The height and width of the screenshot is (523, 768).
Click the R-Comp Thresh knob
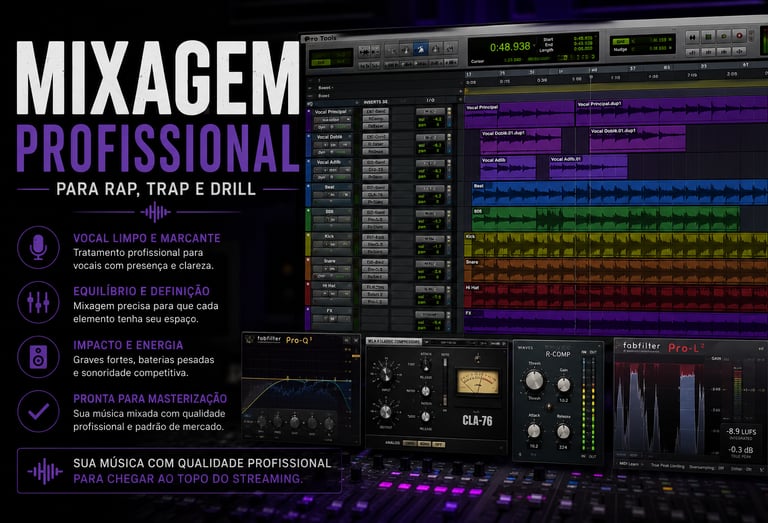point(534,380)
